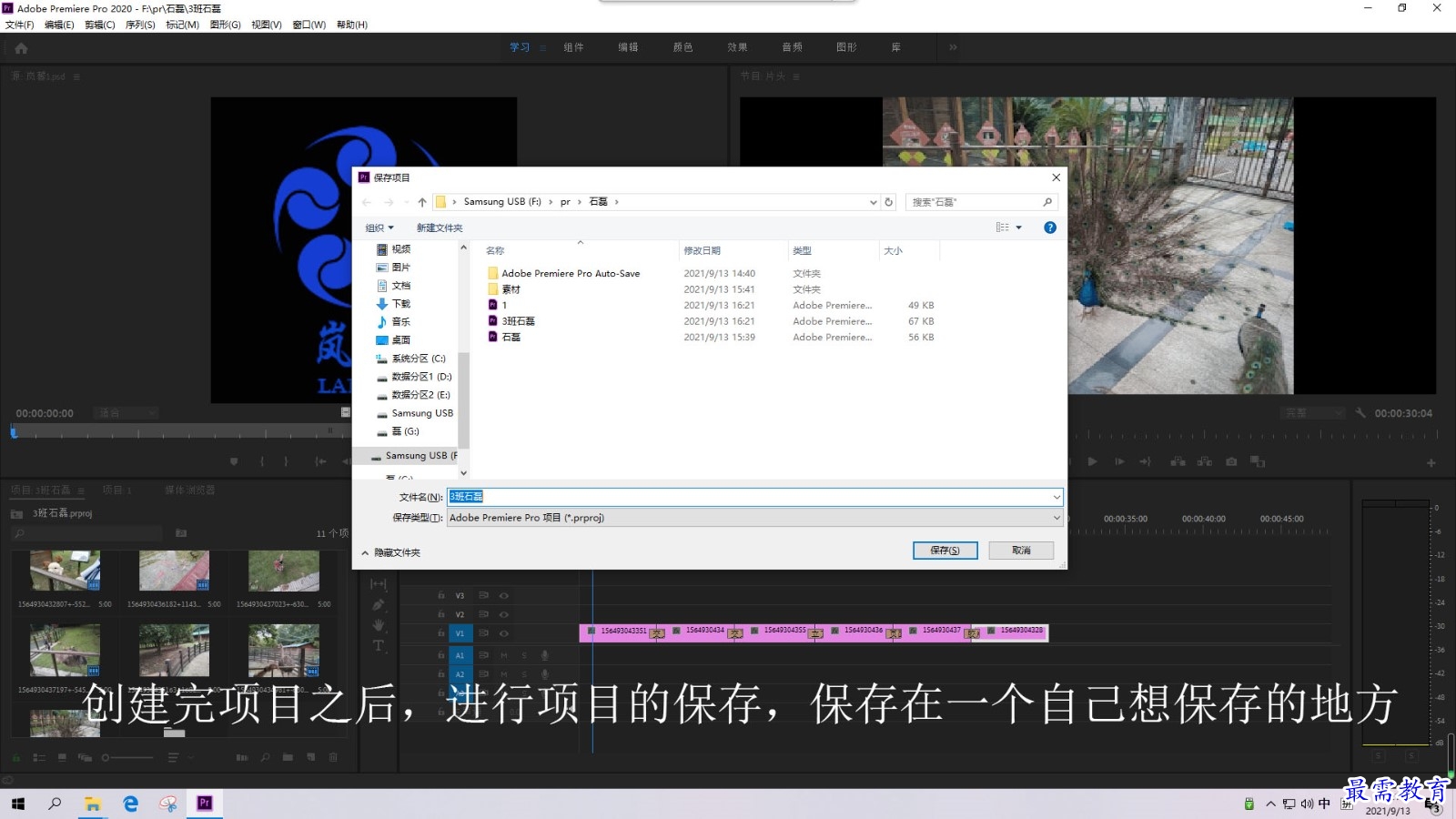Click the Delete trash icon in Project panel
This screenshot has width=1456, height=819.
[333, 757]
